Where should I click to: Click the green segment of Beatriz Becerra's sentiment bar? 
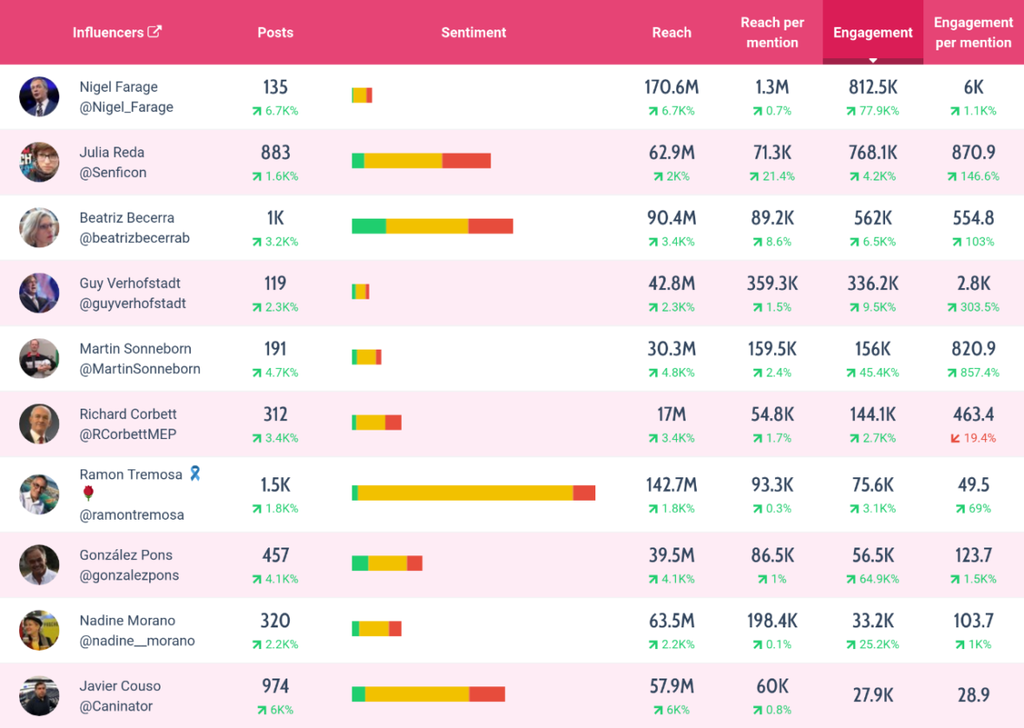point(369,226)
